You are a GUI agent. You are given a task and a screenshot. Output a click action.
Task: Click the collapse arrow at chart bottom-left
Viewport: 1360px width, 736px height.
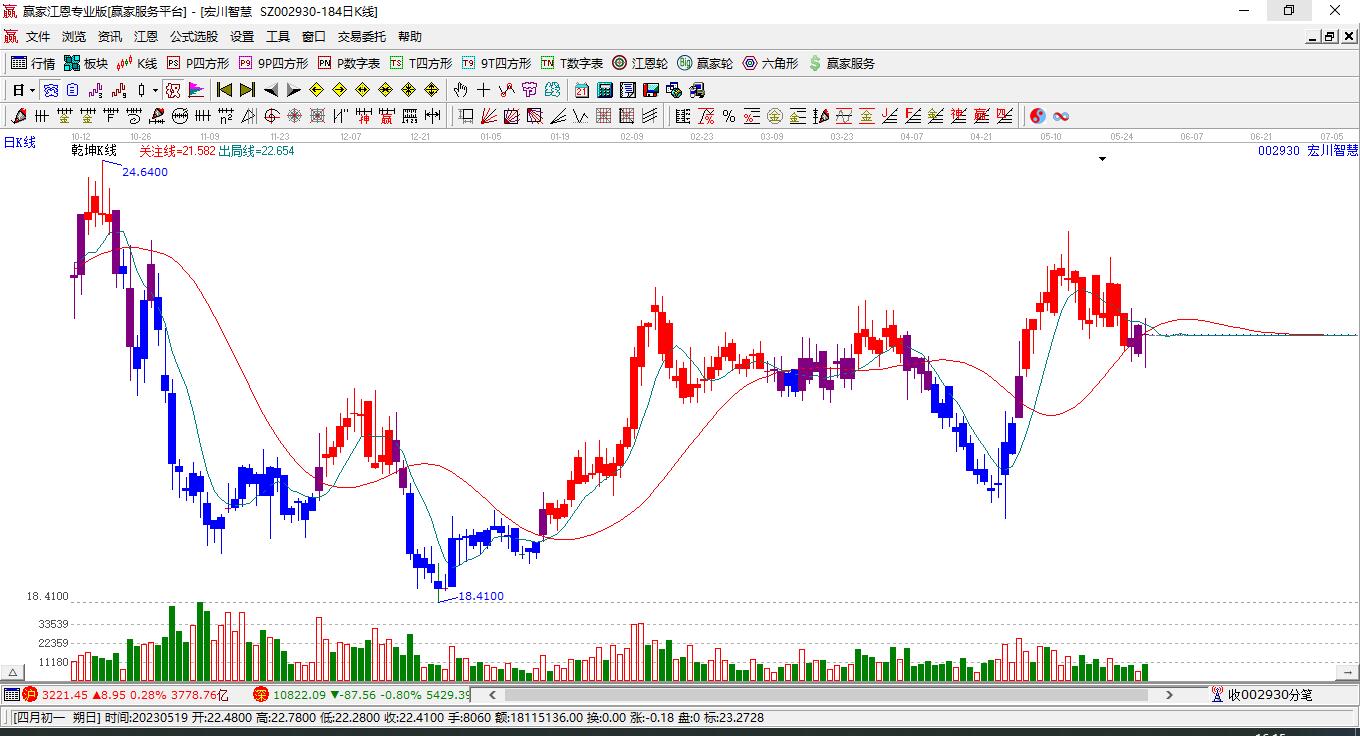[x=13, y=672]
